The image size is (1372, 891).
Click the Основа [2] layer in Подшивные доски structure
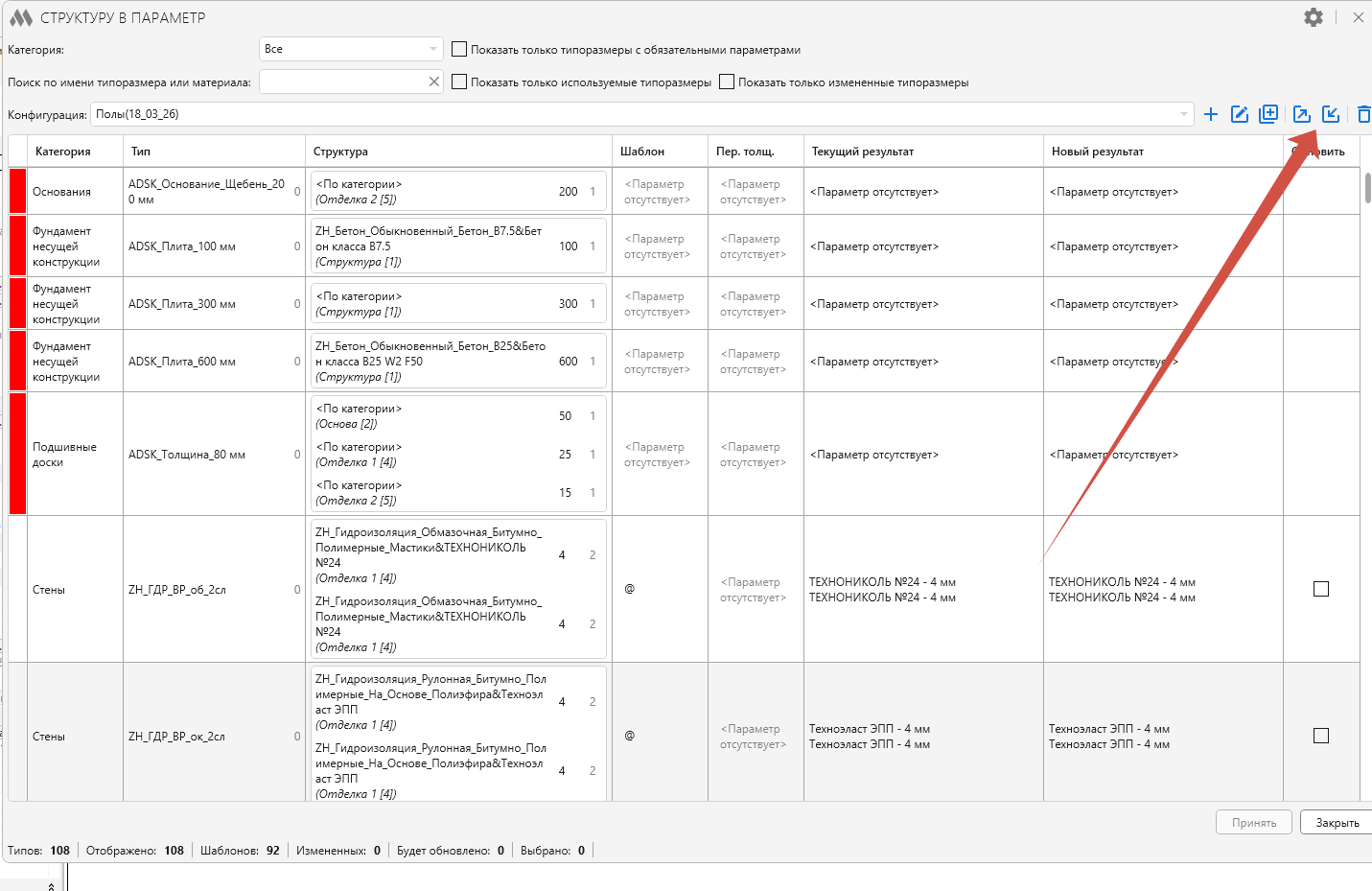tap(458, 416)
